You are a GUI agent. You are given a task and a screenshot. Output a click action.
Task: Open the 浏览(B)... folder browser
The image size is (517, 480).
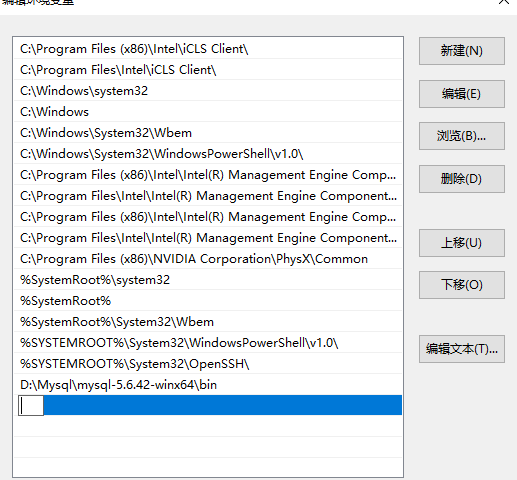coord(462,136)
